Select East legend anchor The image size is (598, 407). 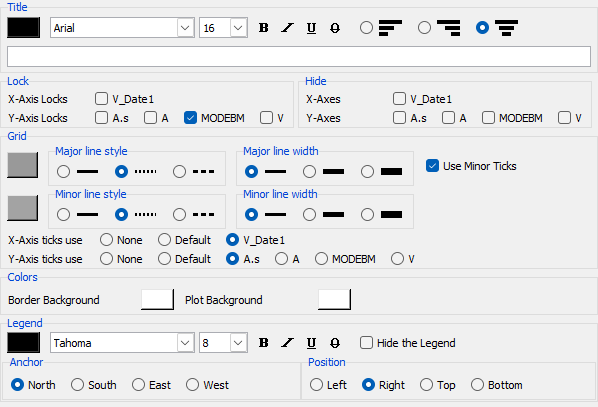click(x=138, y=385)
